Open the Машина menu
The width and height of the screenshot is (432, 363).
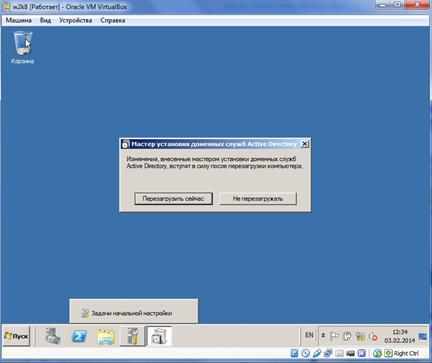(x=19, y=20)
